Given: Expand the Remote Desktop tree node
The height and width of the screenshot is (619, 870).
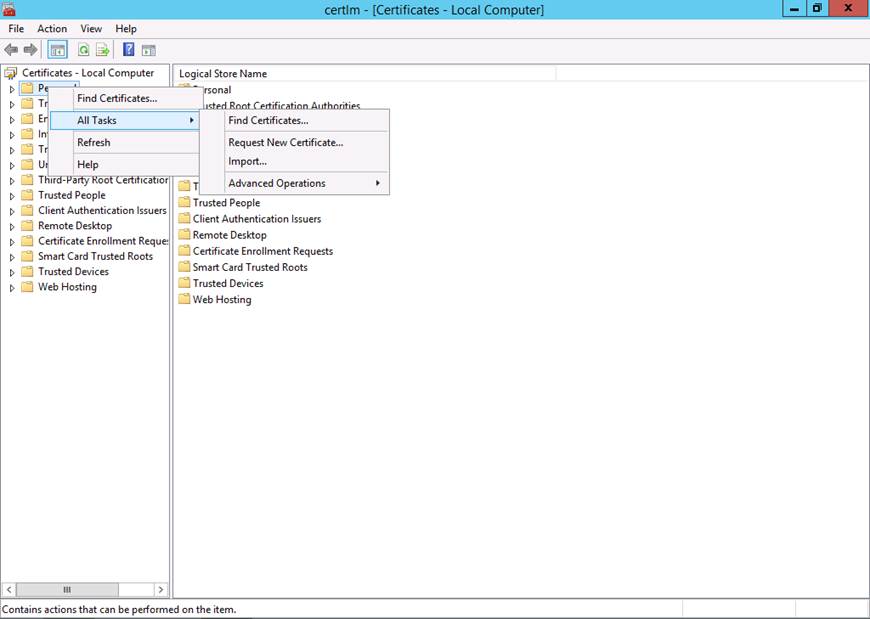Looking at the screenshot, I should click(12, 226).
